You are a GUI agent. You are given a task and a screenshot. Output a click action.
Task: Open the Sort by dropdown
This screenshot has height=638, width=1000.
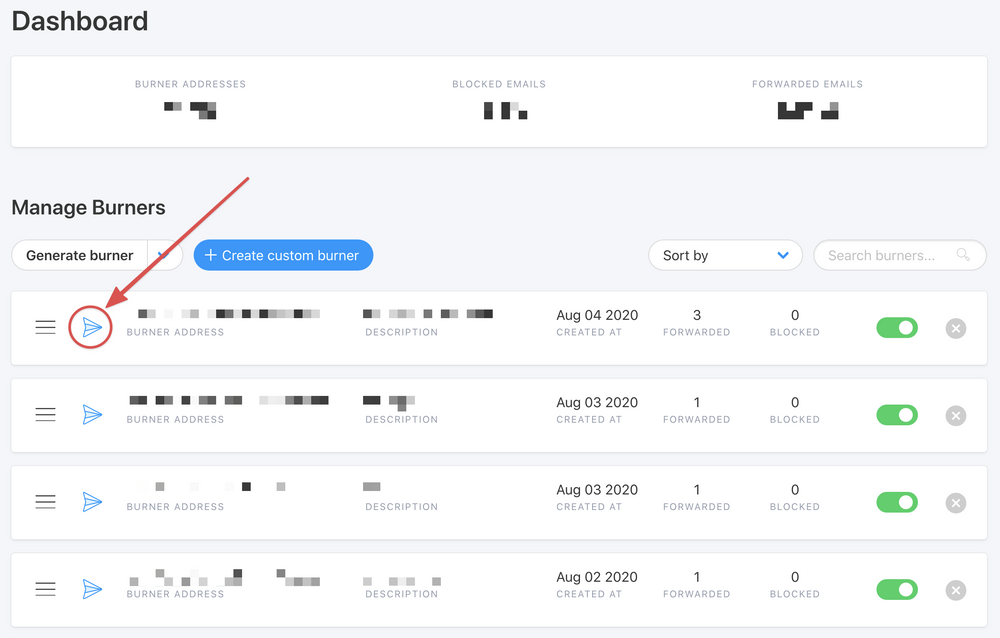point(725,255)
